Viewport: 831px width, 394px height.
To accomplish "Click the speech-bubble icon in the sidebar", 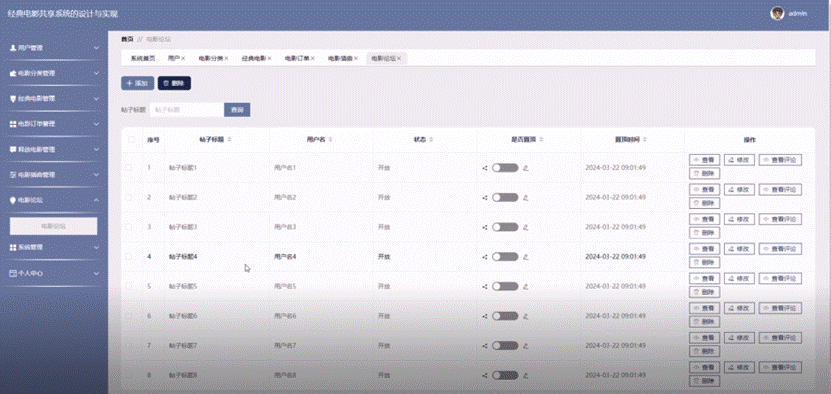I will (13, 150).
